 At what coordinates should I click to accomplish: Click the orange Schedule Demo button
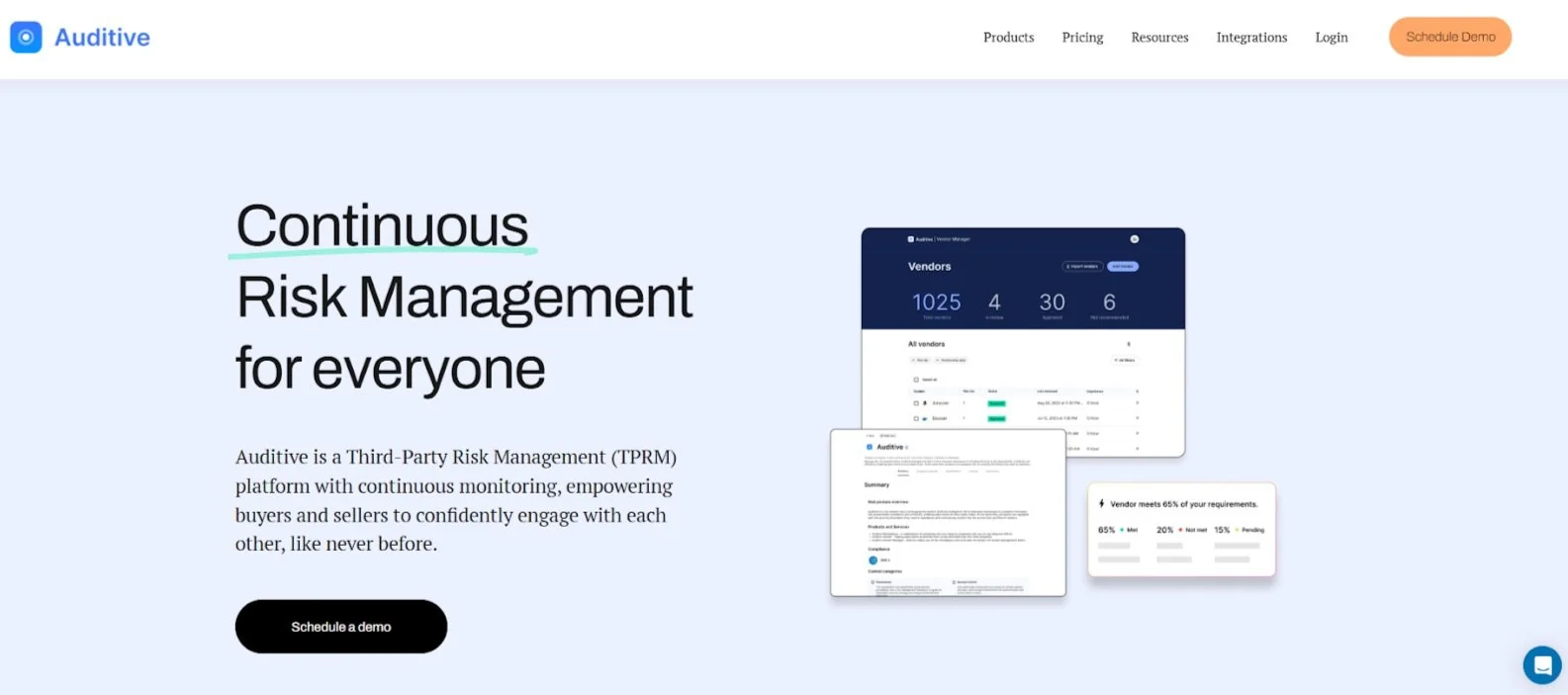click(x=1450, y=37)
